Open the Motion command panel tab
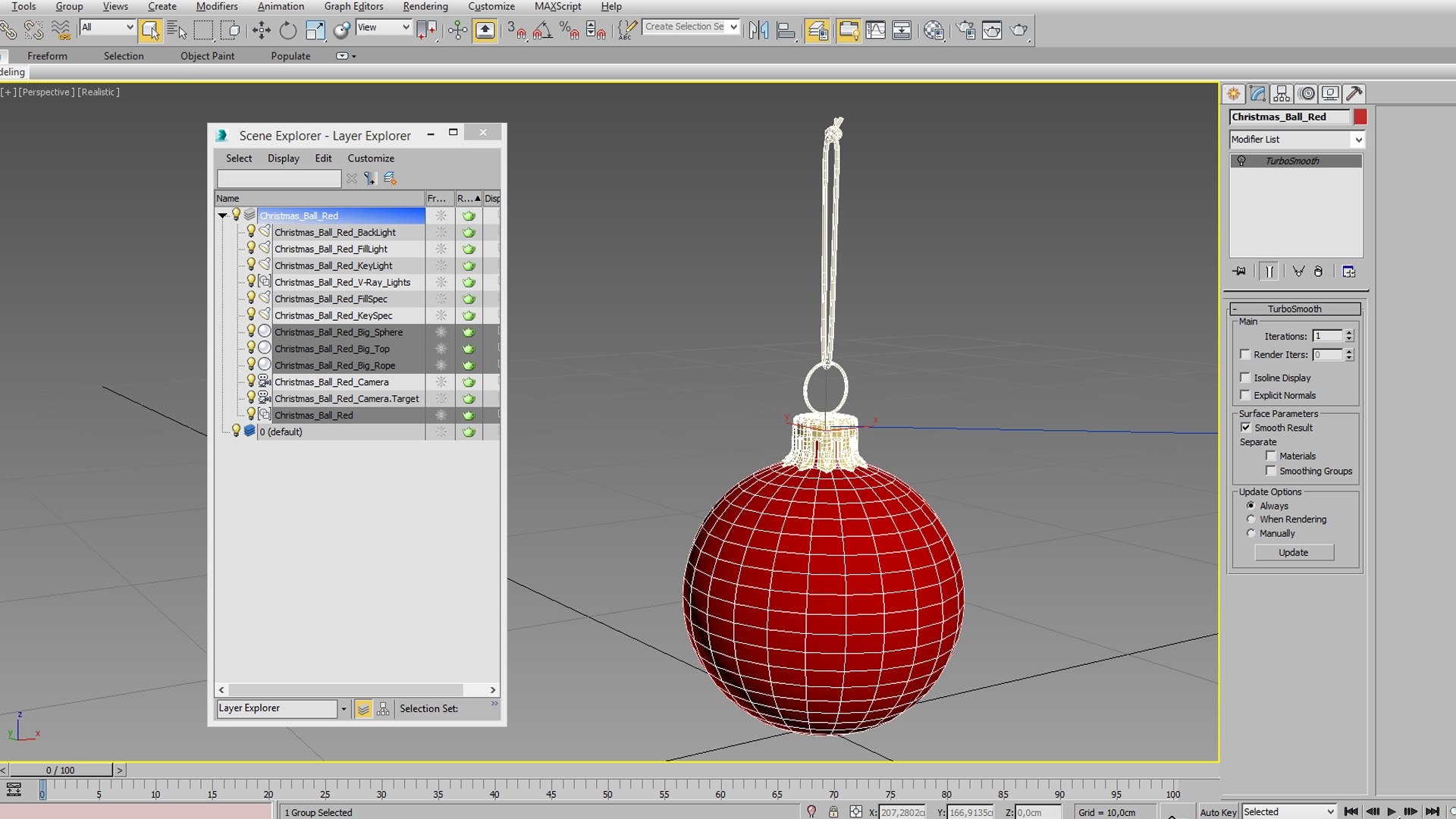The height and width of the screenshot is (819, 1456). 1306,93
